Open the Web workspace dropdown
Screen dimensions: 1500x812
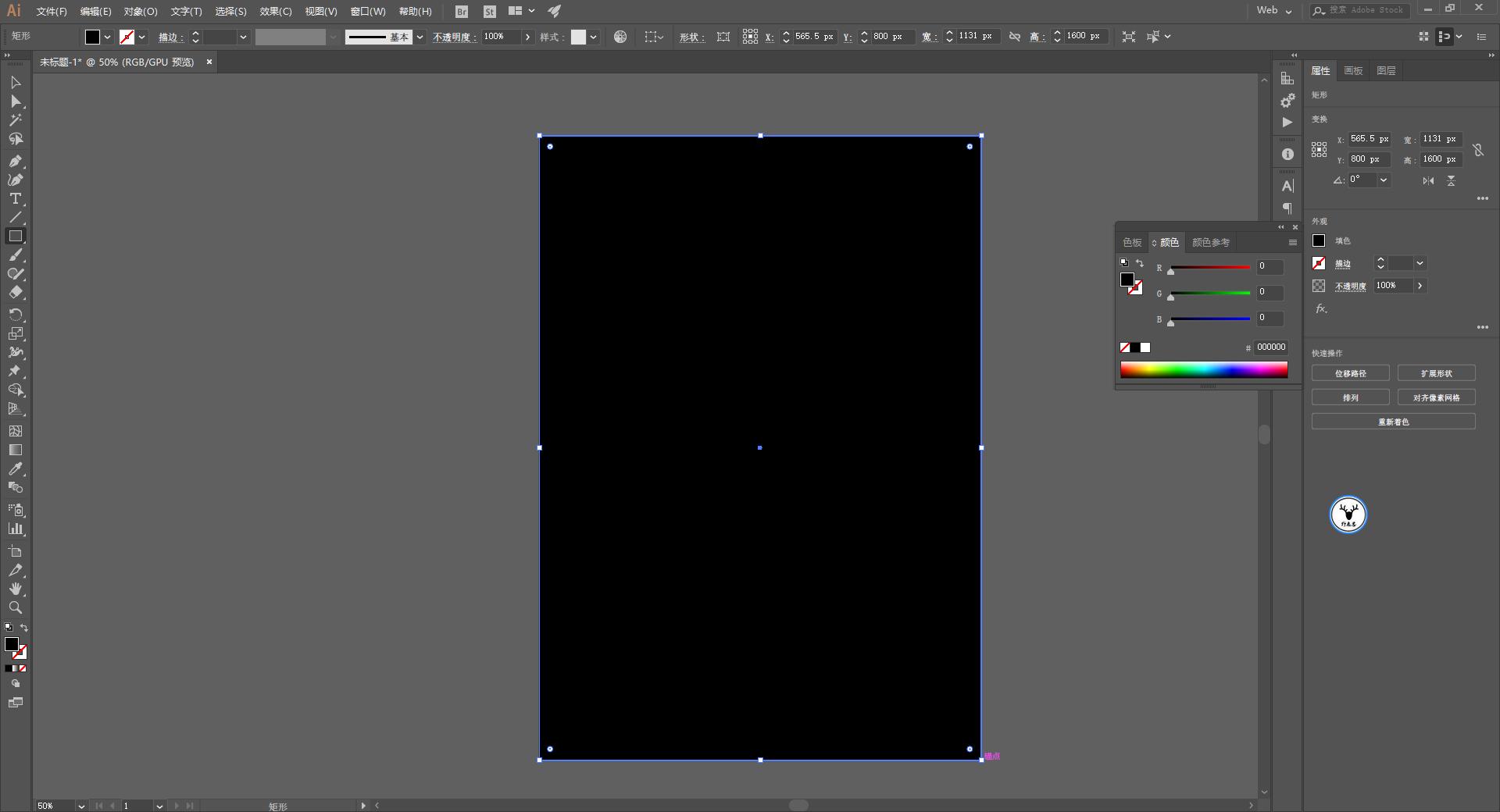click(1274, 11)
